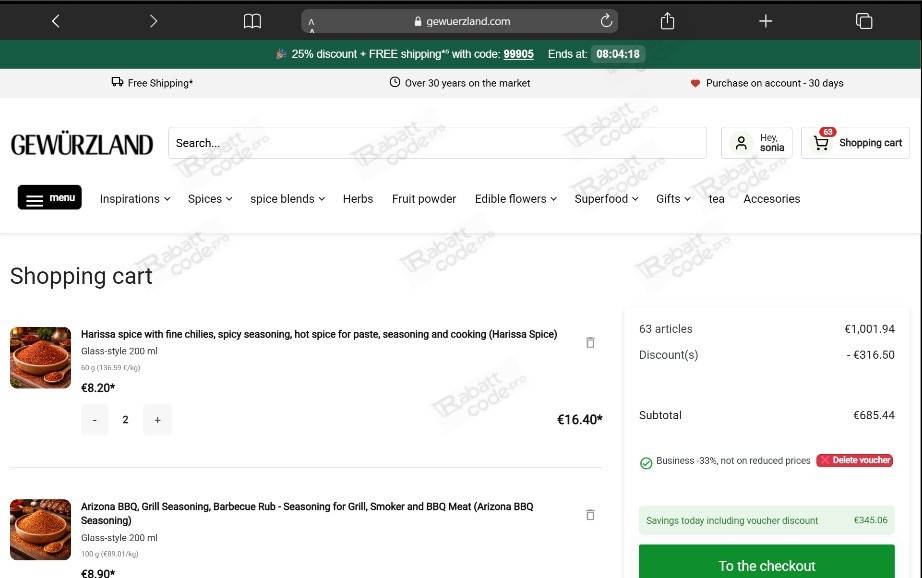The width and height of the screenshot is (922, 578).
Task: Open the Fruit powder category
Action: click(424, 199)
